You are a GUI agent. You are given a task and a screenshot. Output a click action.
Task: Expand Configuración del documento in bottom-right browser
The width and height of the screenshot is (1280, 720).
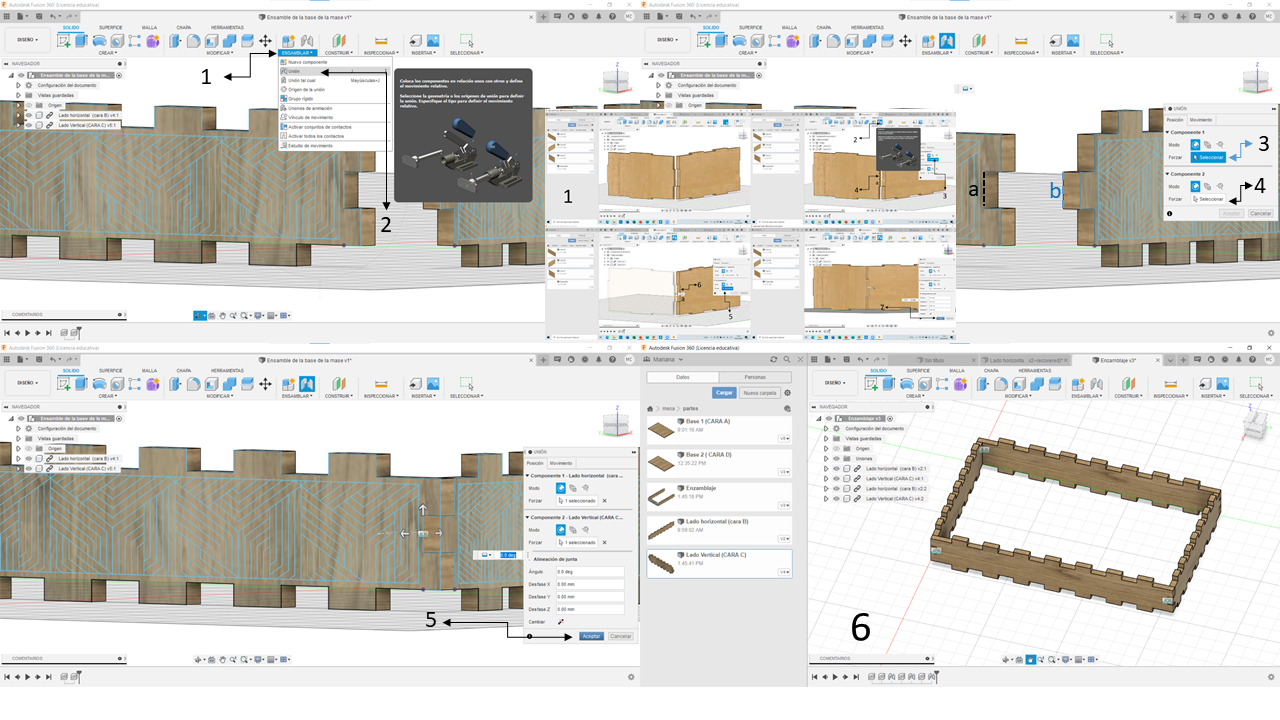[826, 428]
